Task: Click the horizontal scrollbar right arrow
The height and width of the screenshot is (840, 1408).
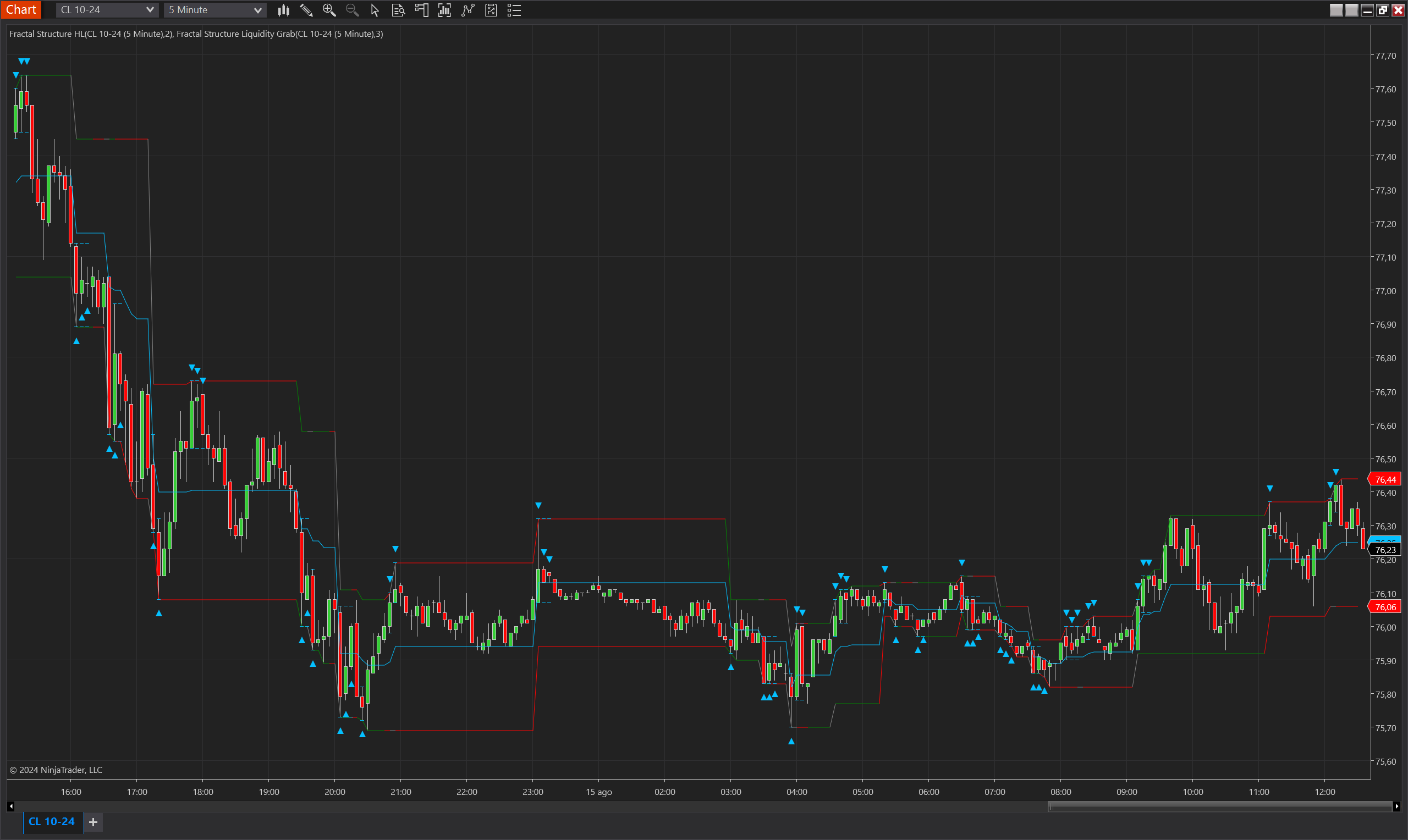Action: pos(1396,806)
